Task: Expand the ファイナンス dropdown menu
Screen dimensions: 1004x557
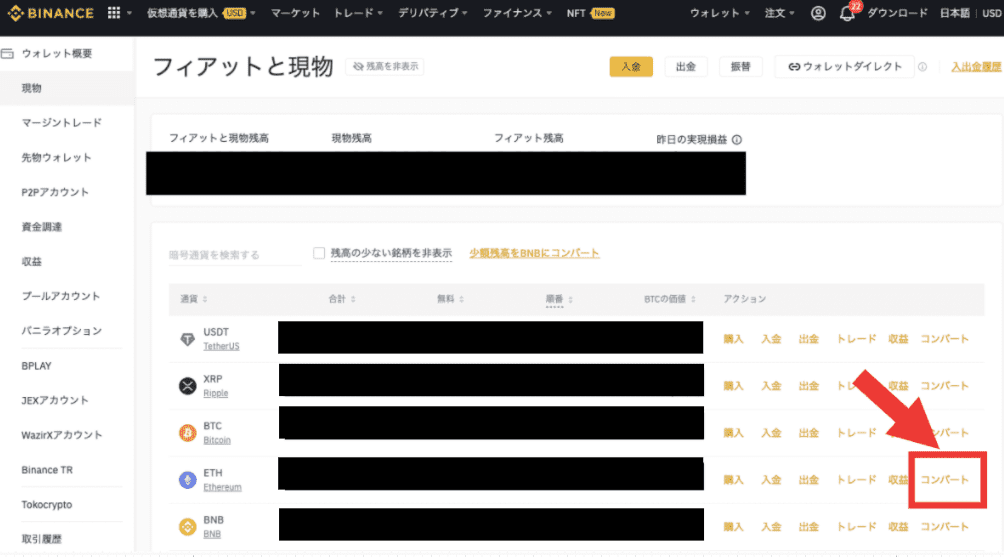Action: coord(517,13)
